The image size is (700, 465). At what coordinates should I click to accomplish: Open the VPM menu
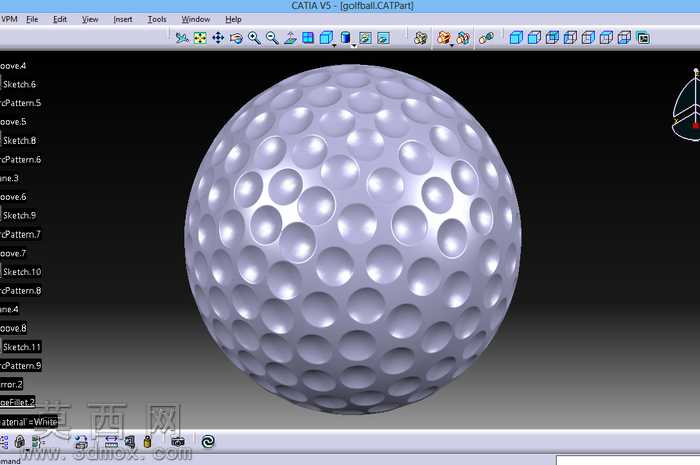coord(9,19)
